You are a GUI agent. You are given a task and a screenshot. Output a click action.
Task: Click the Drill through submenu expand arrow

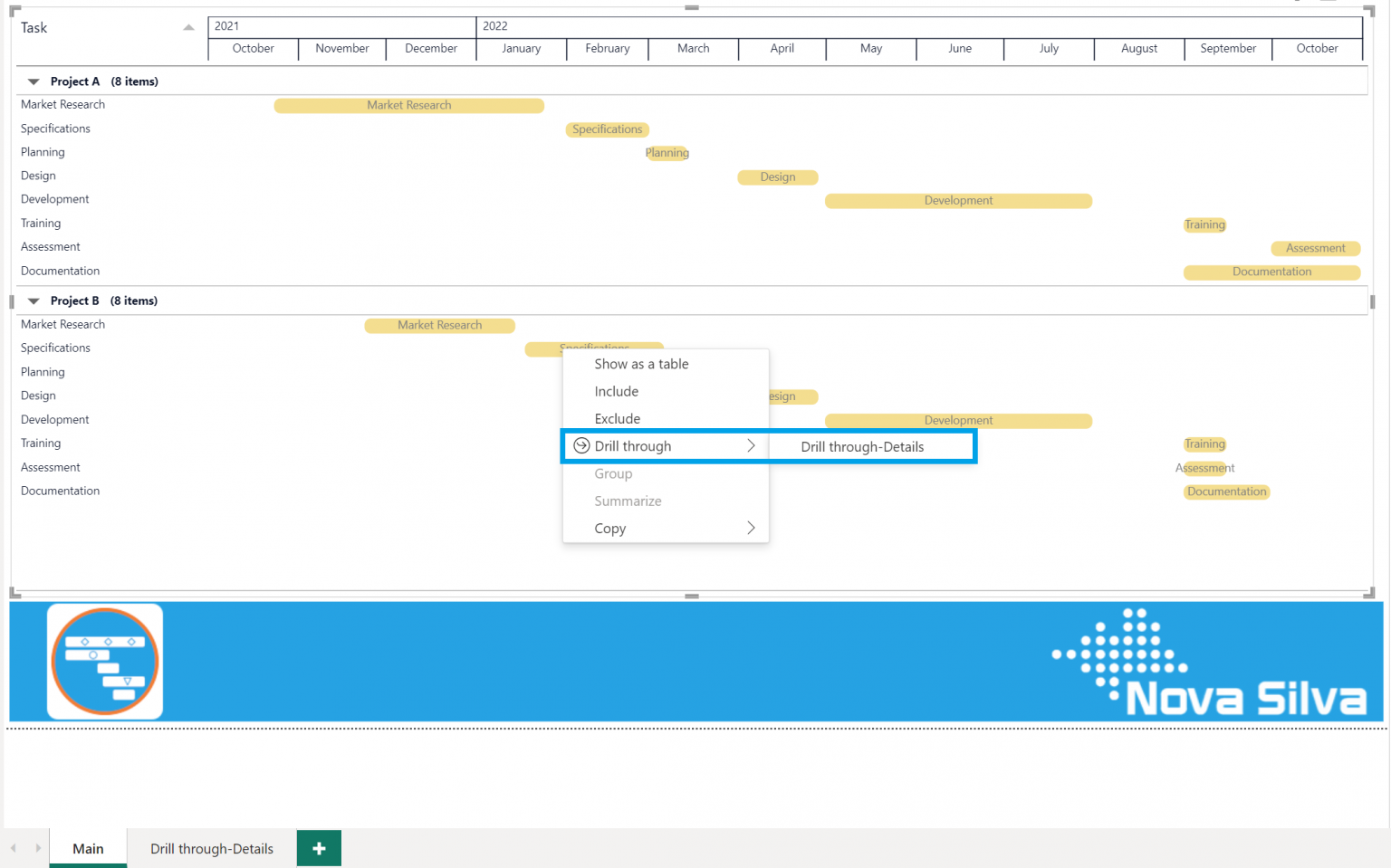(x=750, y=445)
